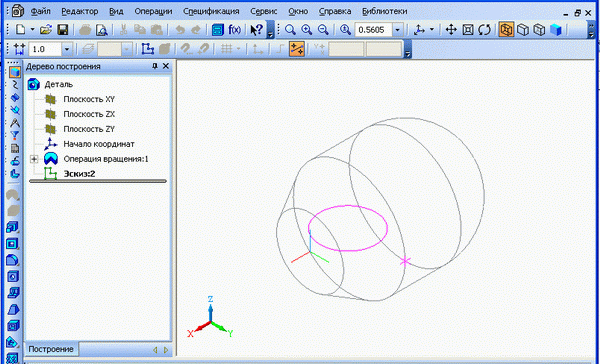
Task: Click the rotate view icon
Action: tap(484, 30)
